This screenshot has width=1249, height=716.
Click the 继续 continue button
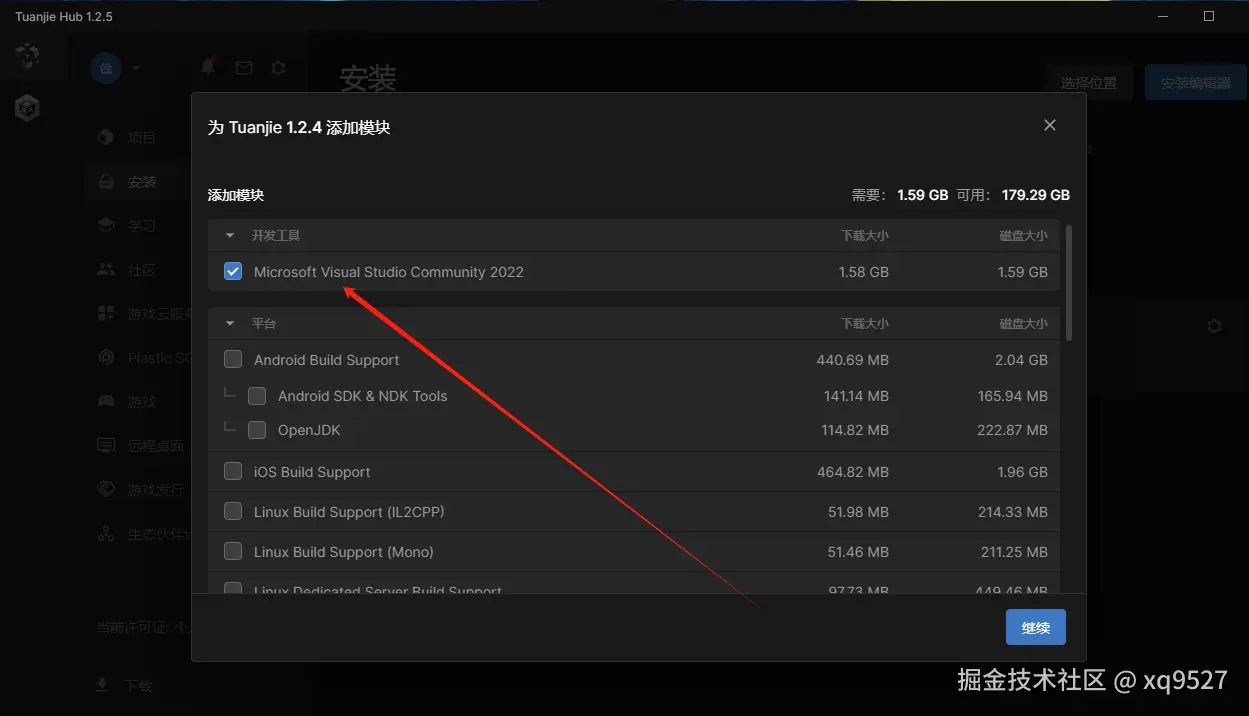(1036, 628)
